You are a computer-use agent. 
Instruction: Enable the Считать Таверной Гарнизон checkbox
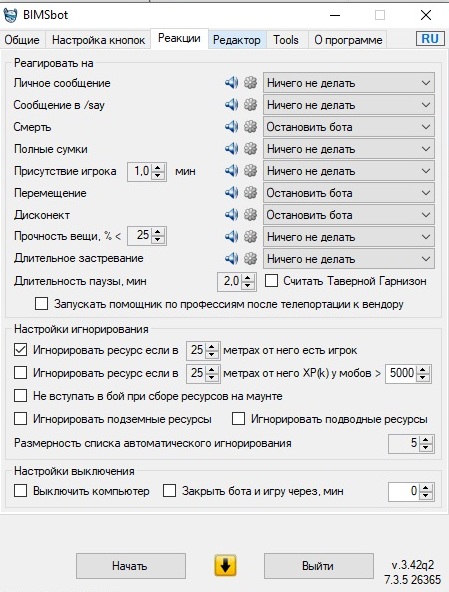point(272,281)
